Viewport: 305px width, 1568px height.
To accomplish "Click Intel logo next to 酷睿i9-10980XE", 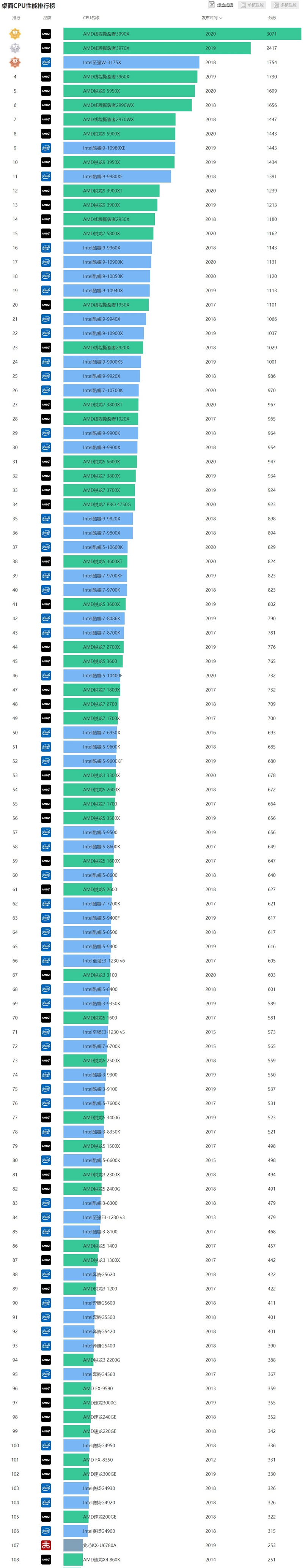I will 46,148.
